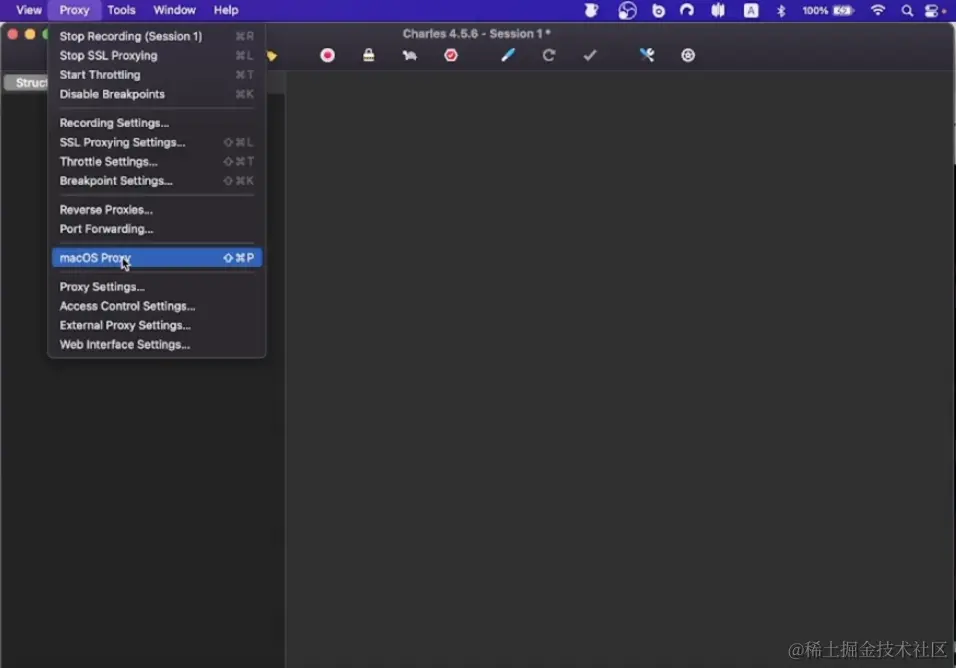The width and height of the screenshot is (956, 668).
Task: Click the red Record button in toolbar
Action: (327, 55)
